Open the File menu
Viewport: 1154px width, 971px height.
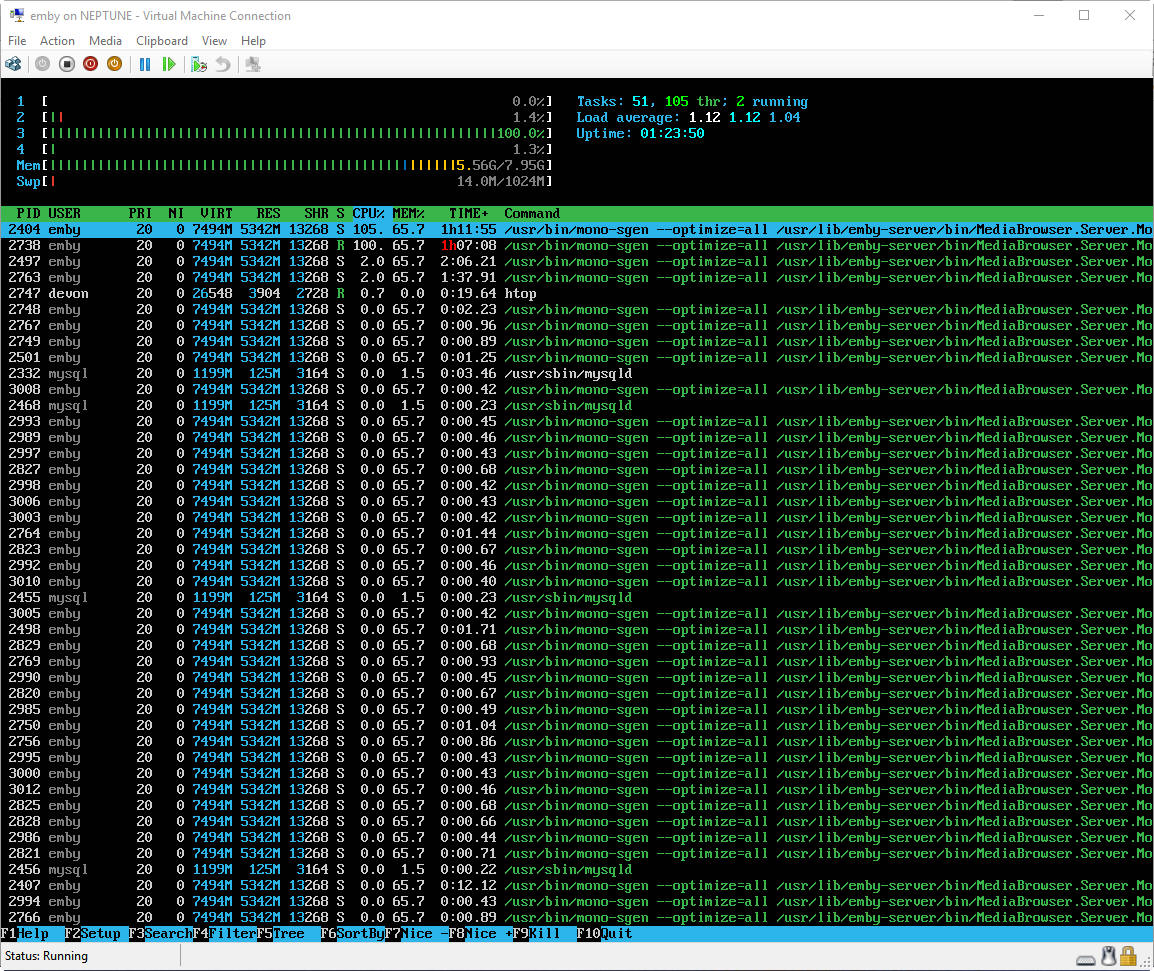pos(17,41)
